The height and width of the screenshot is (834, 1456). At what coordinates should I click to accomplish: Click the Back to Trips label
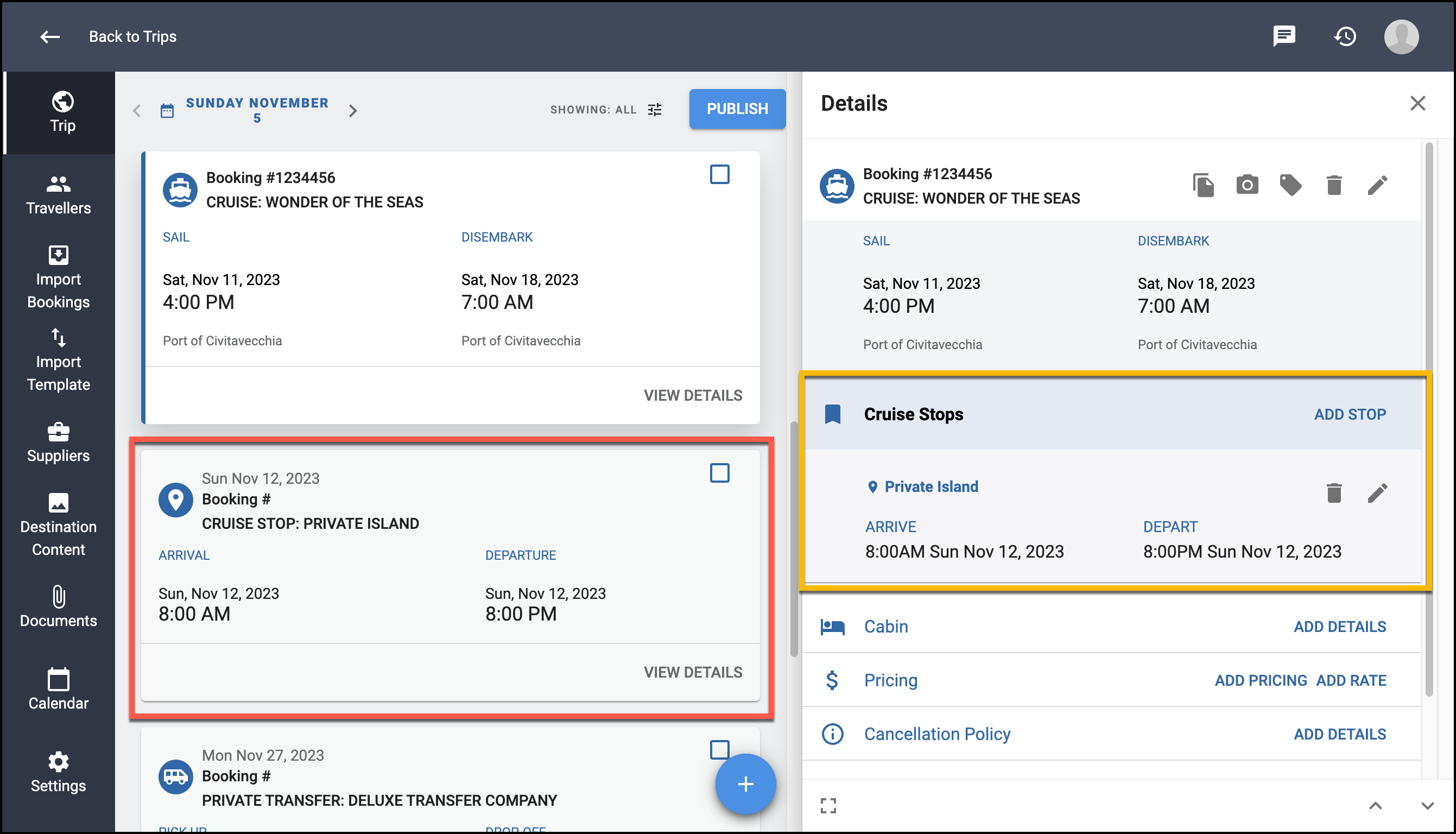[133, 37]
